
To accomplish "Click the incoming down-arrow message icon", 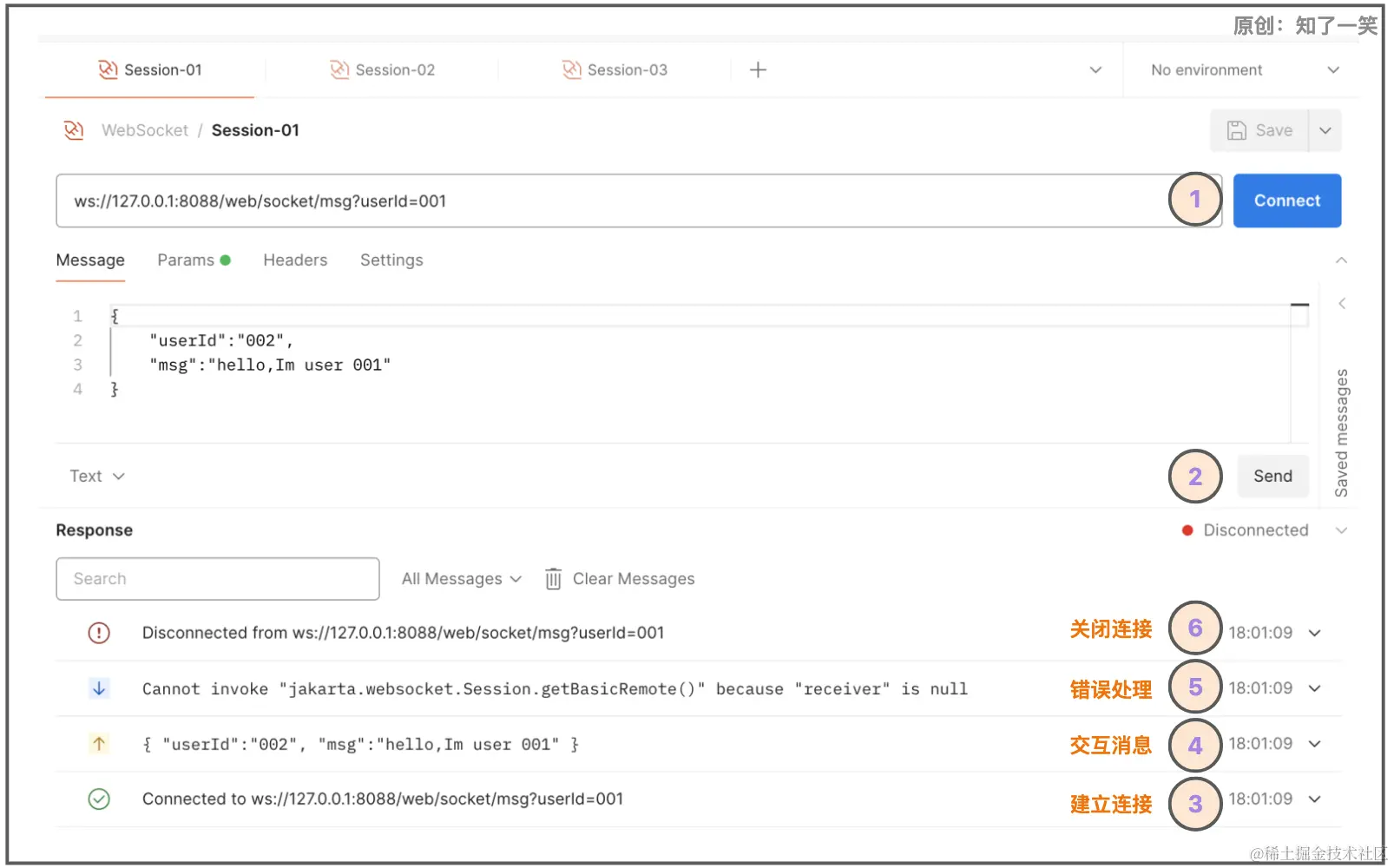I will point(99,688).
